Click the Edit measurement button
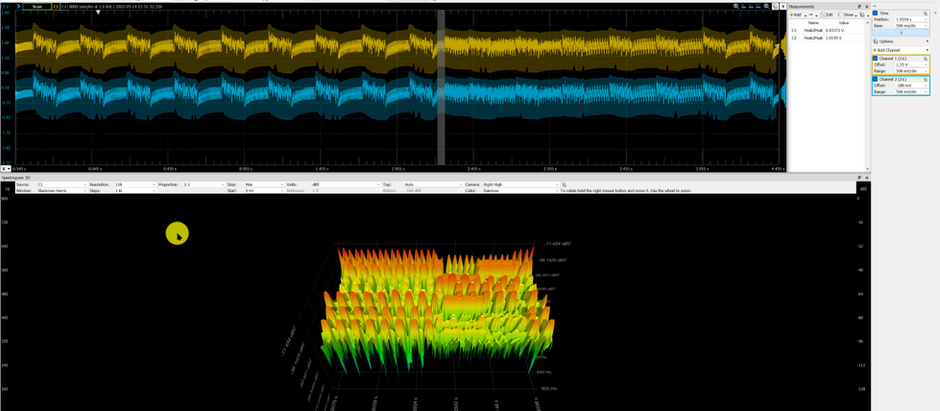 827,14
